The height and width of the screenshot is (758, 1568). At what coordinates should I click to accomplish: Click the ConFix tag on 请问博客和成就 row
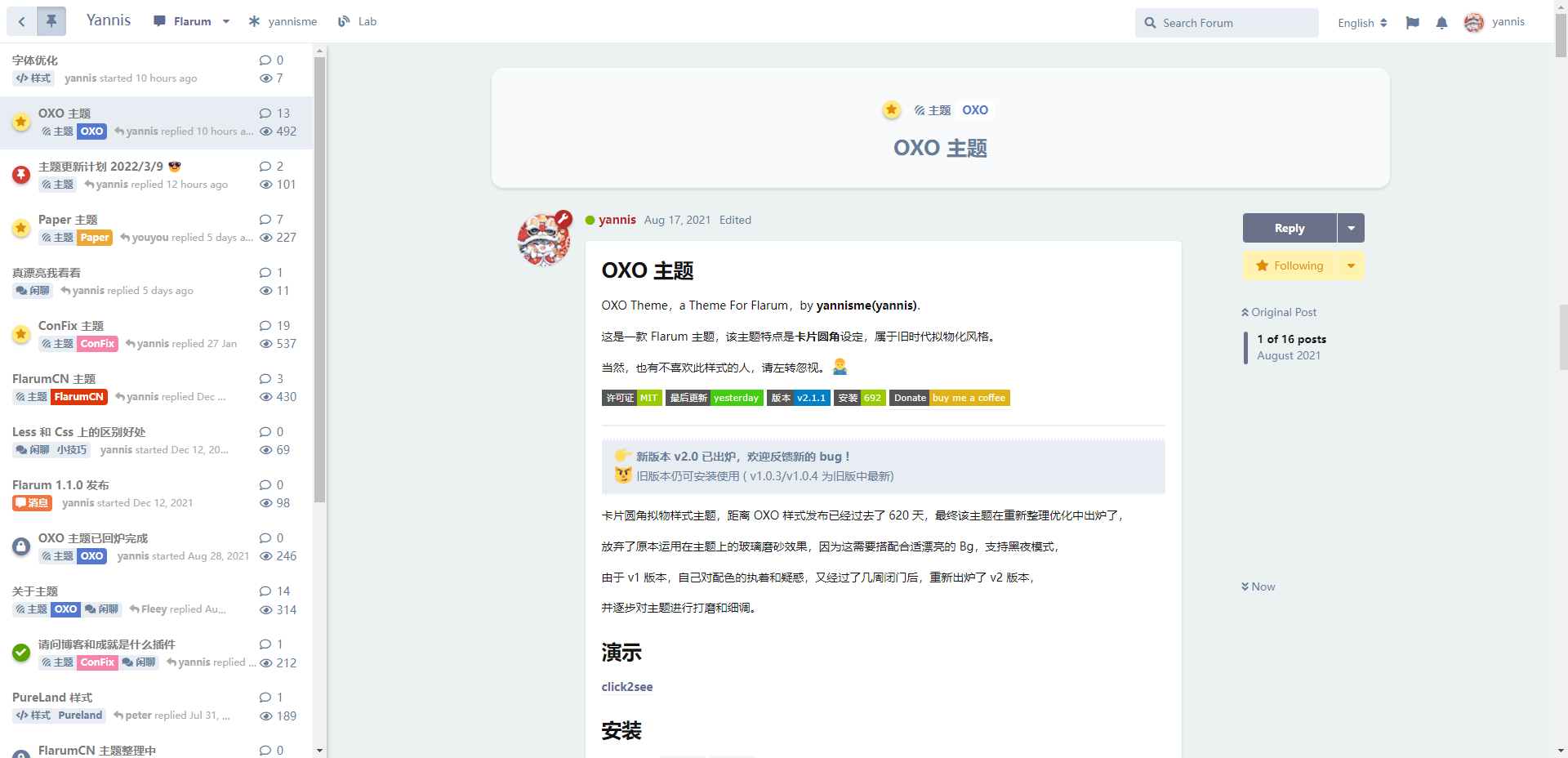pyautogui.click(x=97, y=662)
